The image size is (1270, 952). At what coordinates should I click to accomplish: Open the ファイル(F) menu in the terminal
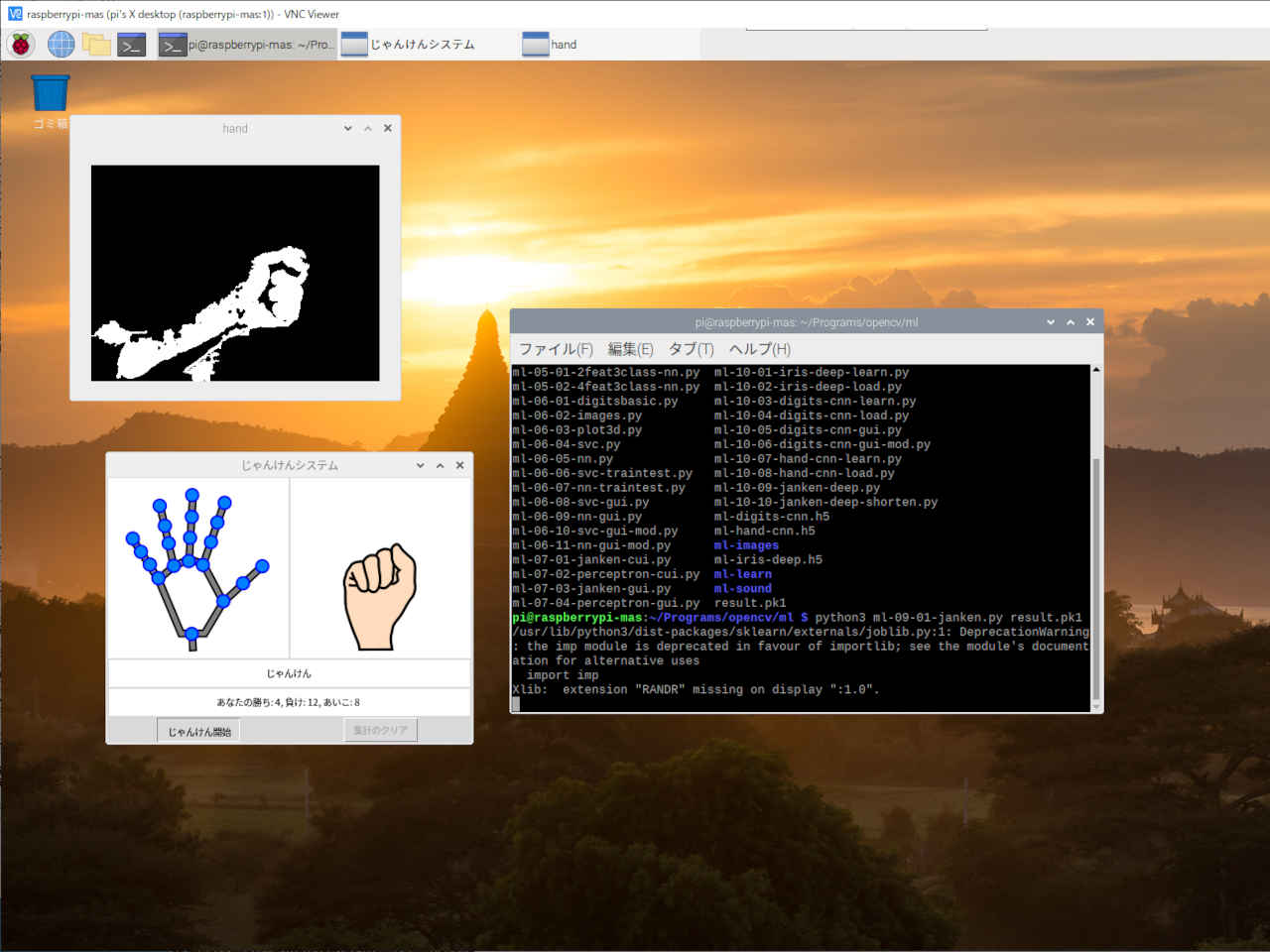click(556, 349)
